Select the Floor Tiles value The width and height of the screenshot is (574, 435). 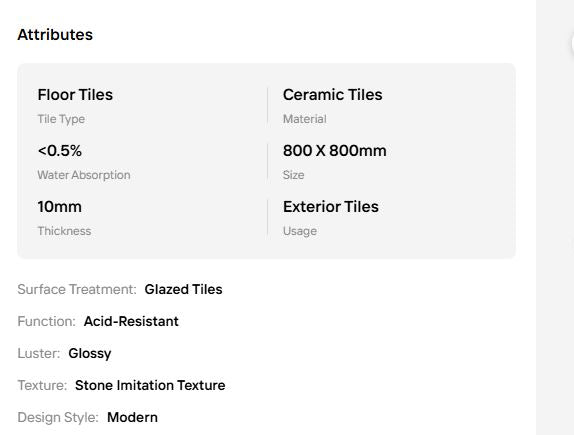point(75,94)
